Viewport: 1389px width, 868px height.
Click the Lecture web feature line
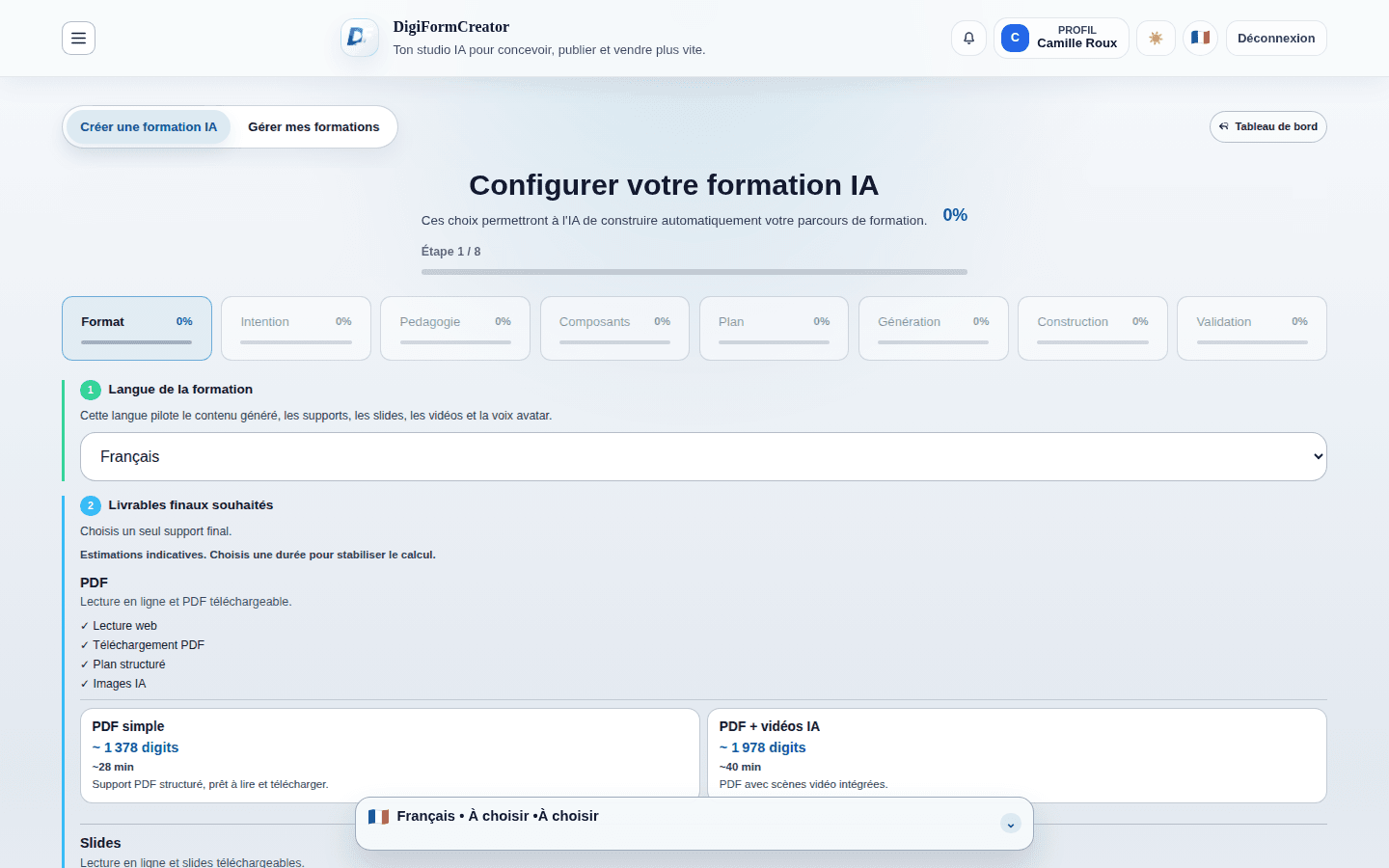pyautogui.click(x=119, y=626)
